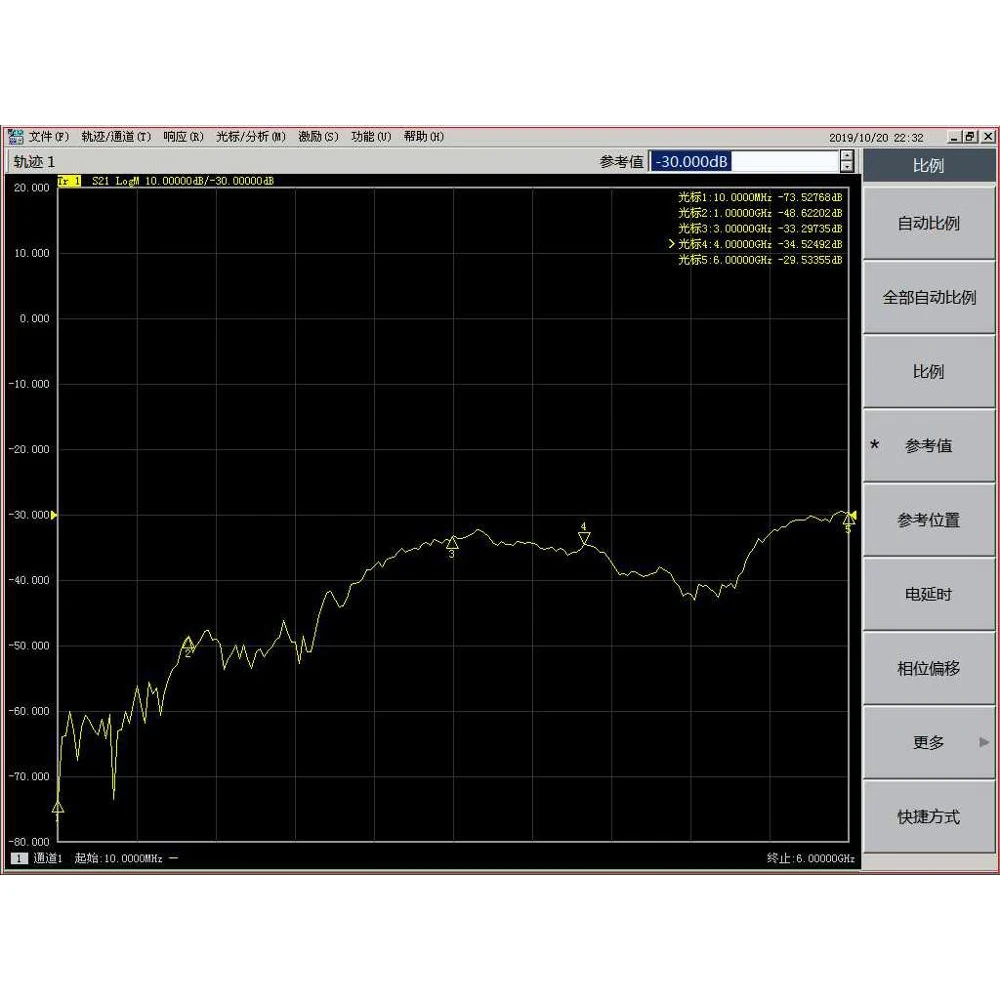Click the date time display 2019/10/20 22:32
Image resolution: width=1000 pixels, height=1000 pixels.
coord(876,138)
